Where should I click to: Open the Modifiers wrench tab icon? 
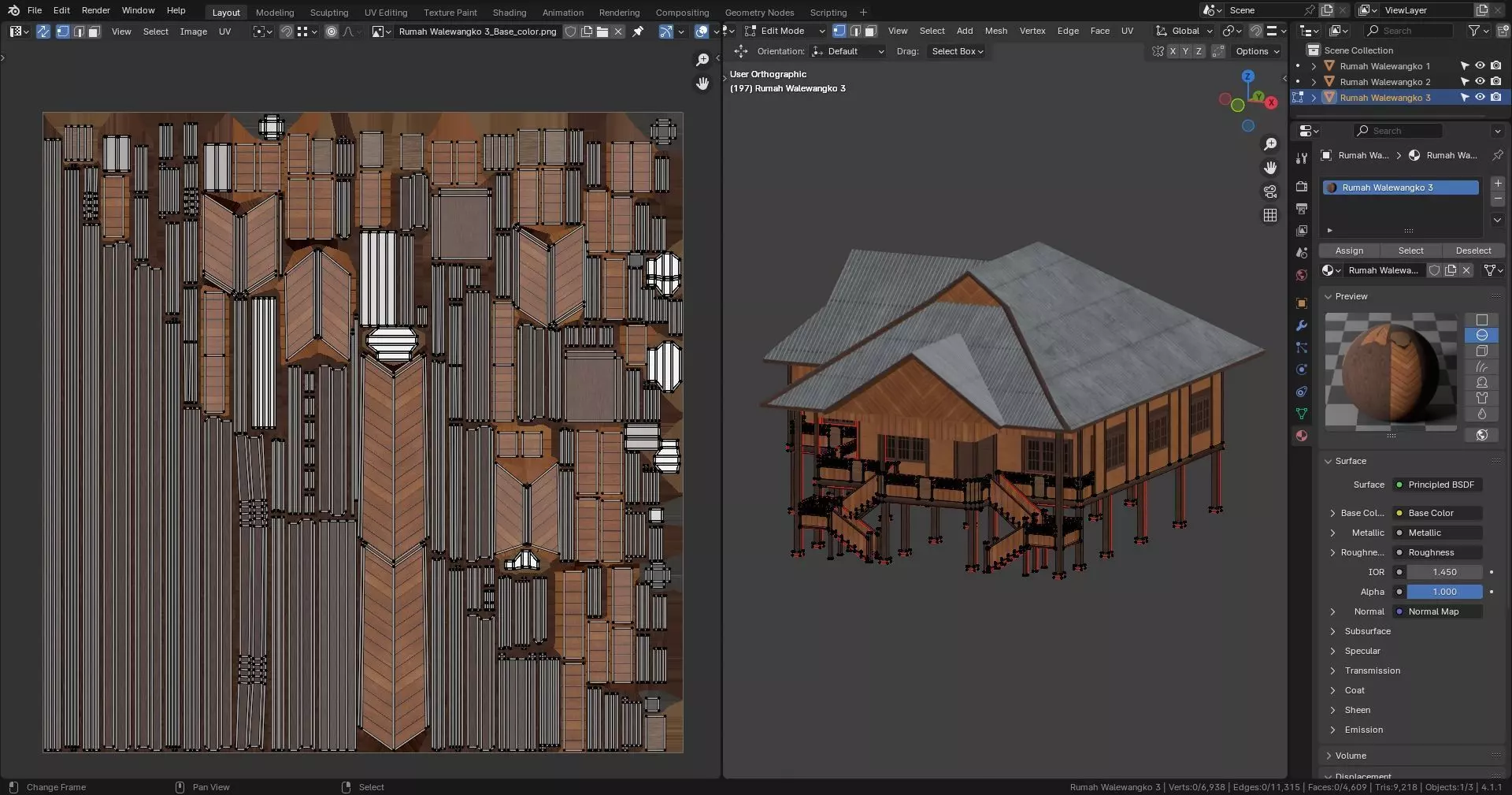(x=1302, y=325)
